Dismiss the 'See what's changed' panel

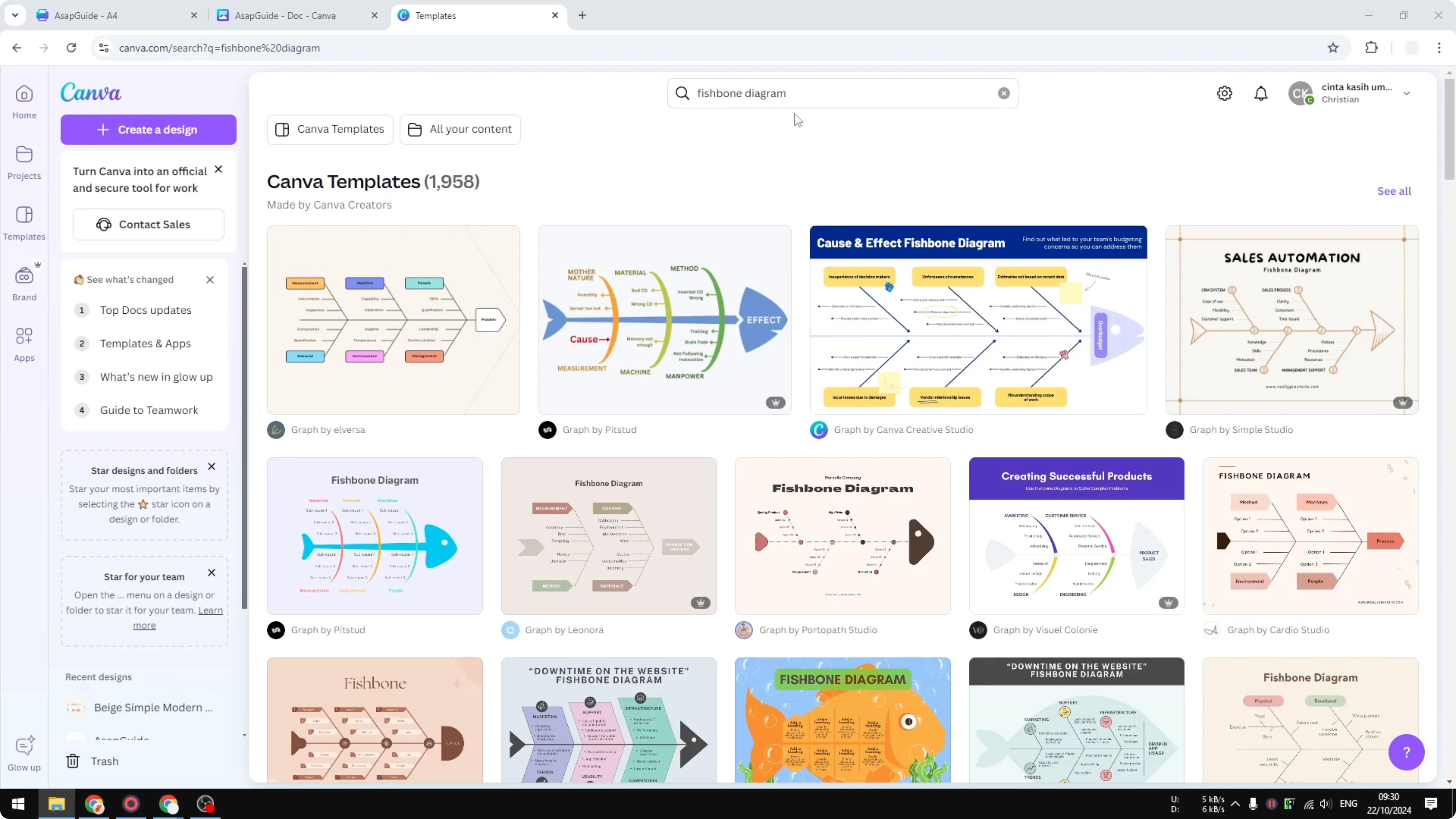click(x=210, y=279)
